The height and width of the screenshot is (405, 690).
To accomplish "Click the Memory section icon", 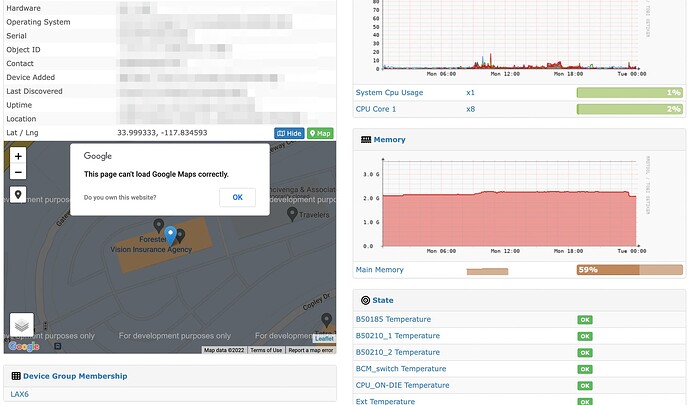I will (x=365, y=140).
